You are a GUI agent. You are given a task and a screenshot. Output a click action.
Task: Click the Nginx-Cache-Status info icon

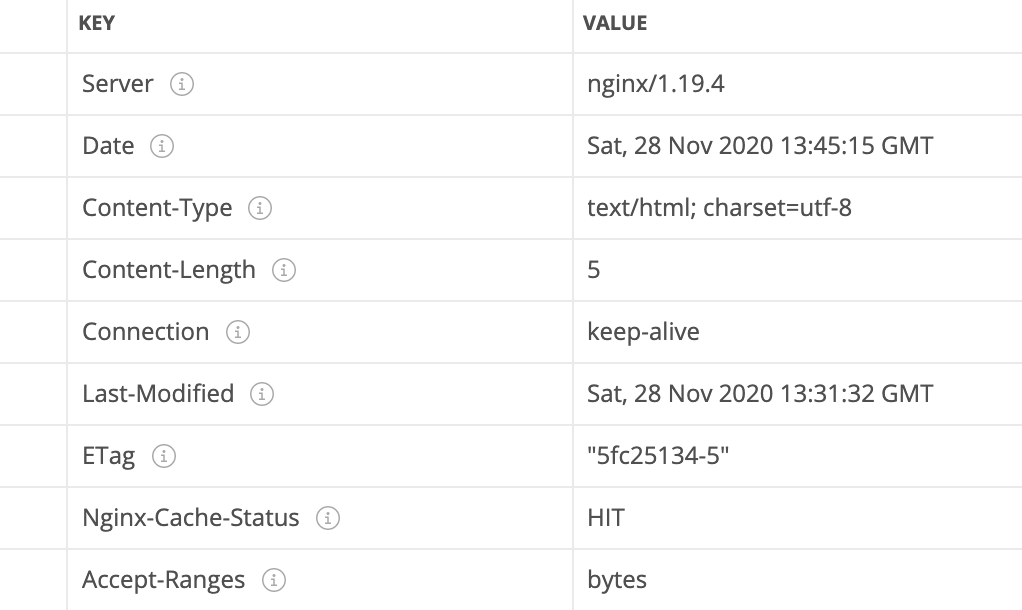tap(328, 518)
